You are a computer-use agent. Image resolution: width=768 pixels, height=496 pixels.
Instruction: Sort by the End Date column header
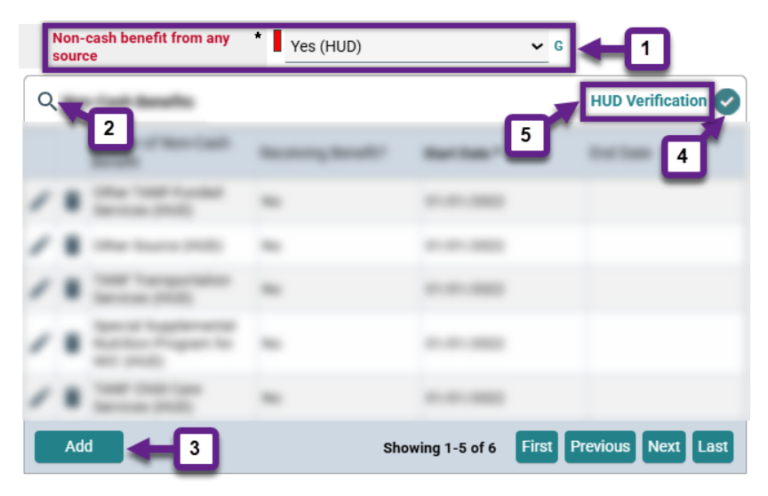(621, 153)
